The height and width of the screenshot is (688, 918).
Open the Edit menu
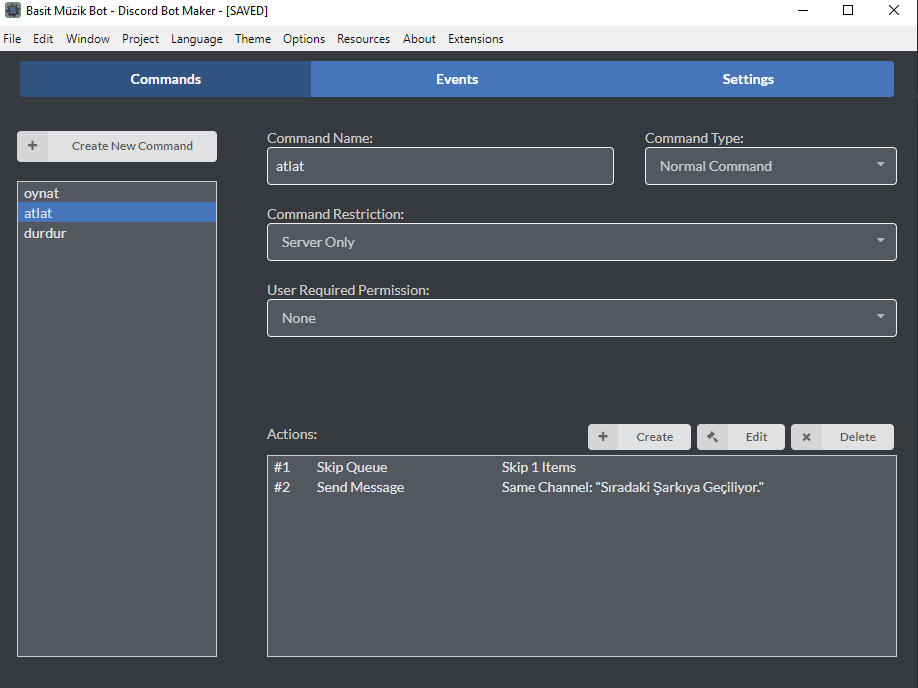click(x=43, y=39)
